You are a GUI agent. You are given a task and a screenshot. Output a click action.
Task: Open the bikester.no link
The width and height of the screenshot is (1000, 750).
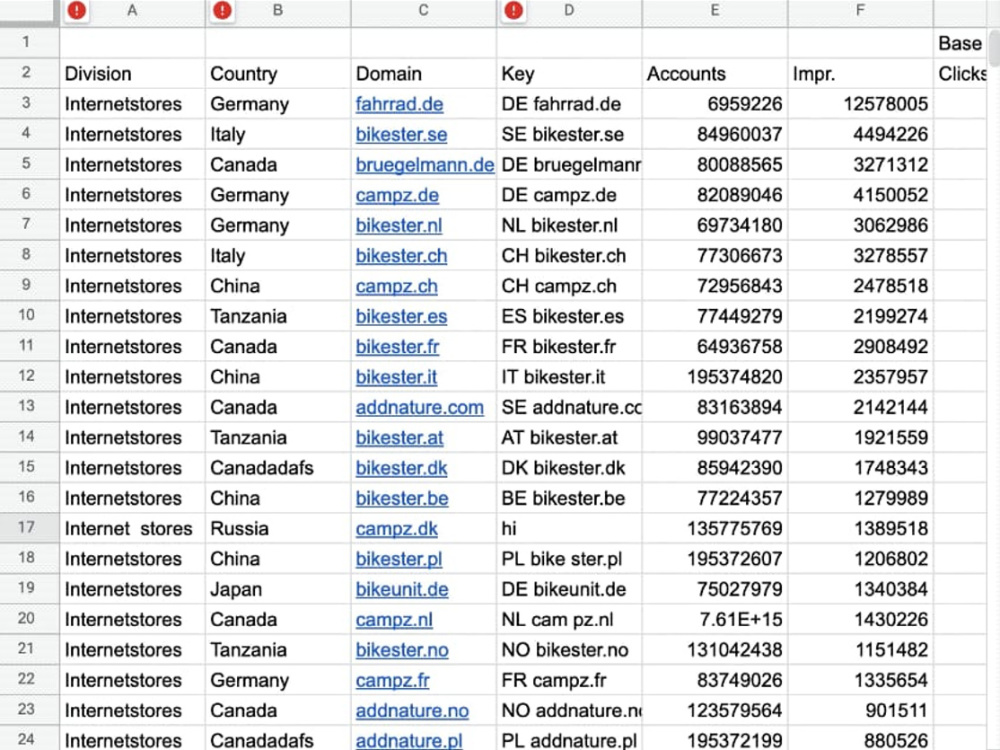tap(402, 650)
